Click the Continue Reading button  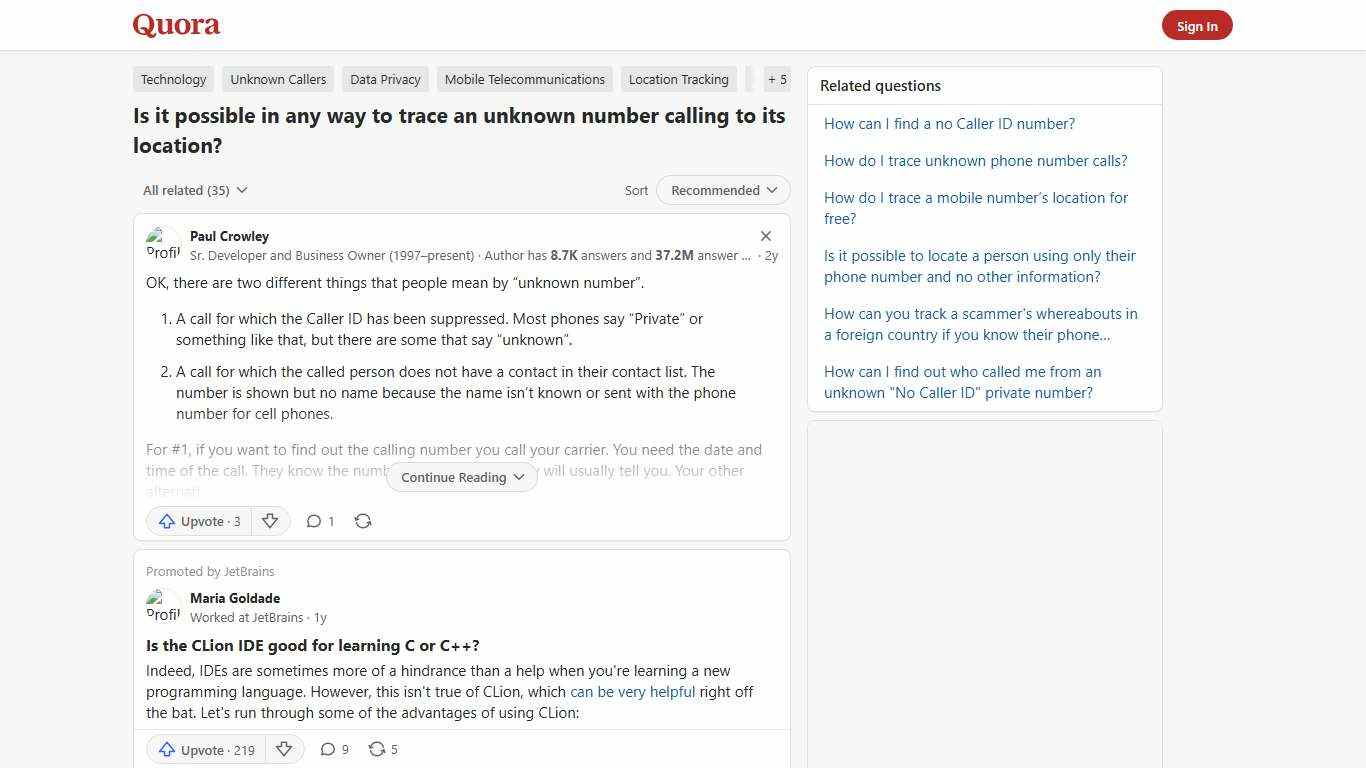[x=461, y=477]
